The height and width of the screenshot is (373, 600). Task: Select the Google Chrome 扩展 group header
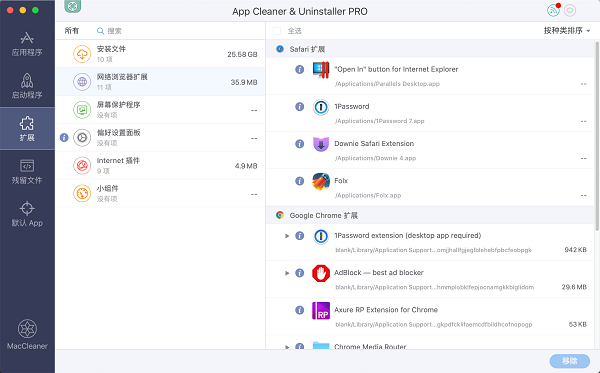pos(430,215)
